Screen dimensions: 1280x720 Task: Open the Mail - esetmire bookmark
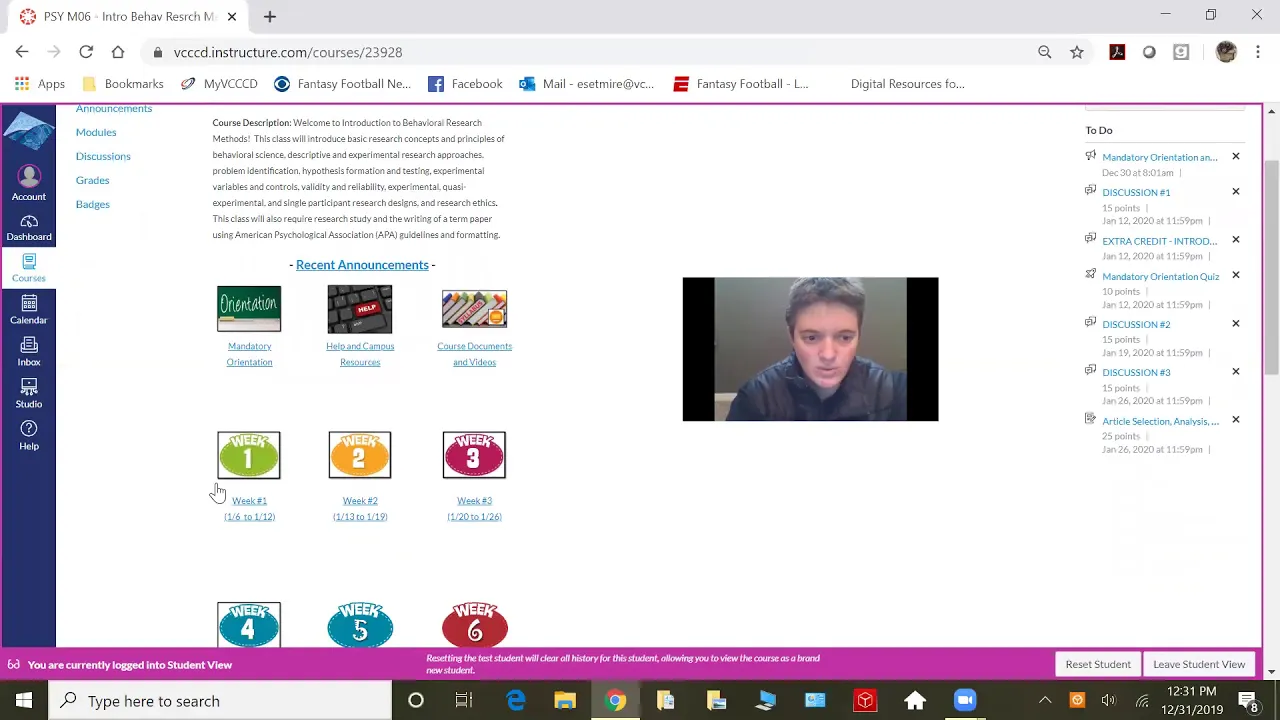tap(587, 84)
